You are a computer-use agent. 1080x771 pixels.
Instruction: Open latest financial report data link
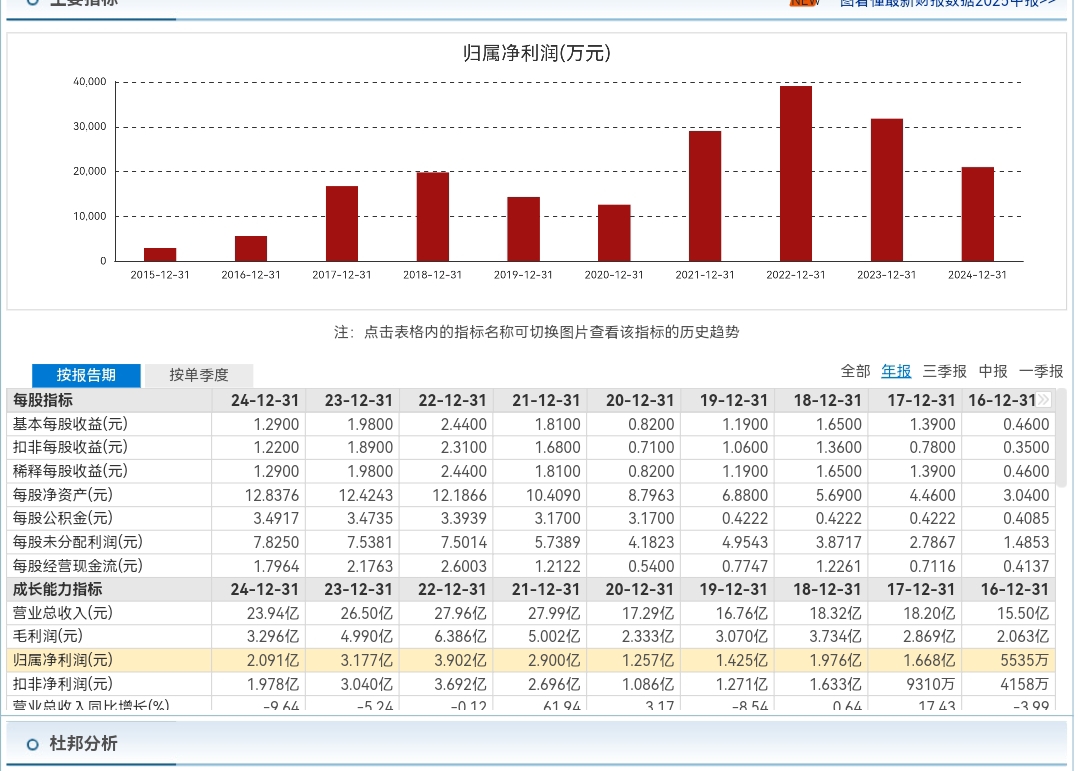click(x=948, y=3)
